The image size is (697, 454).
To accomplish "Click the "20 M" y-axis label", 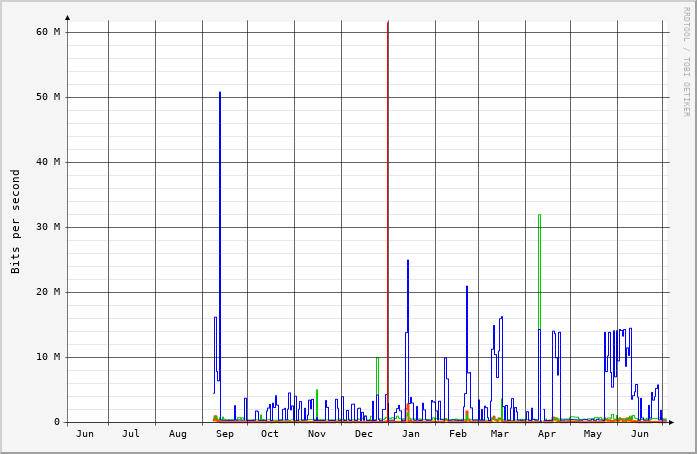I will tap(48, 292).
